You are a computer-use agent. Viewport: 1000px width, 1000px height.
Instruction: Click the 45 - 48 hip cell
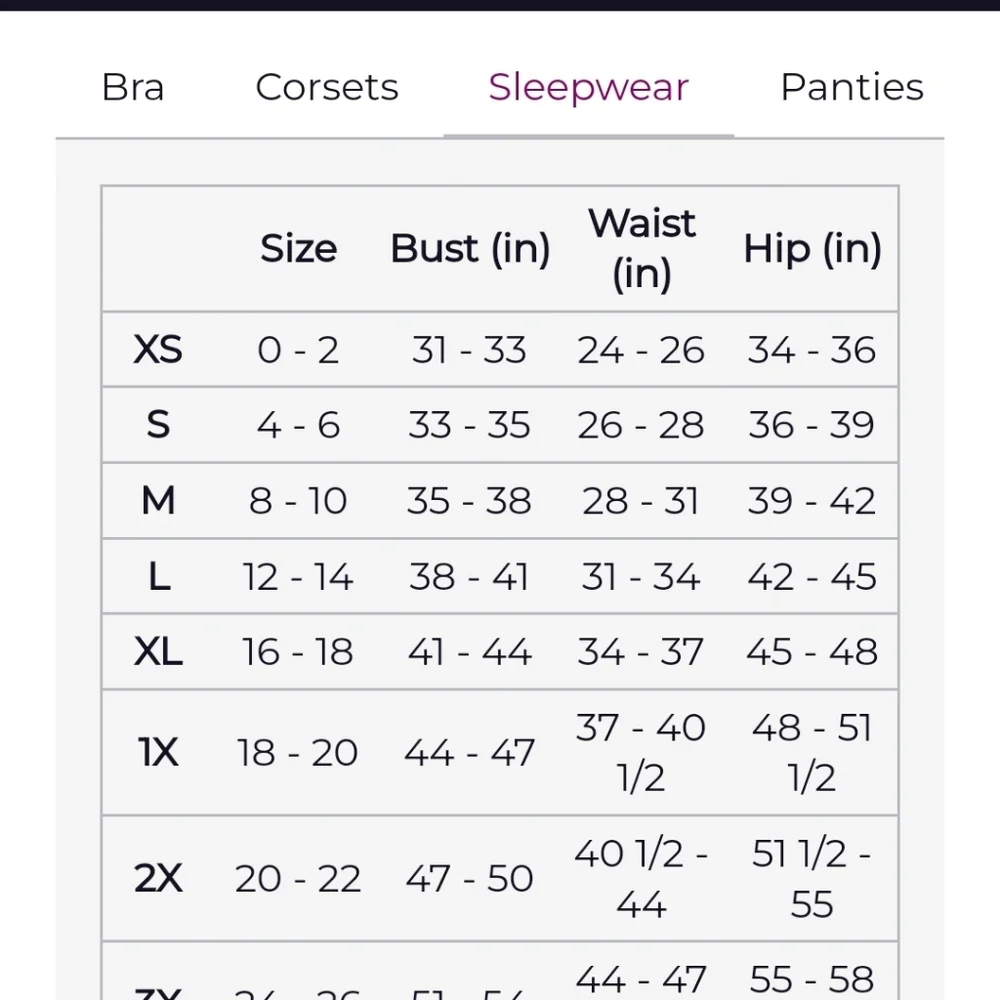812,652
